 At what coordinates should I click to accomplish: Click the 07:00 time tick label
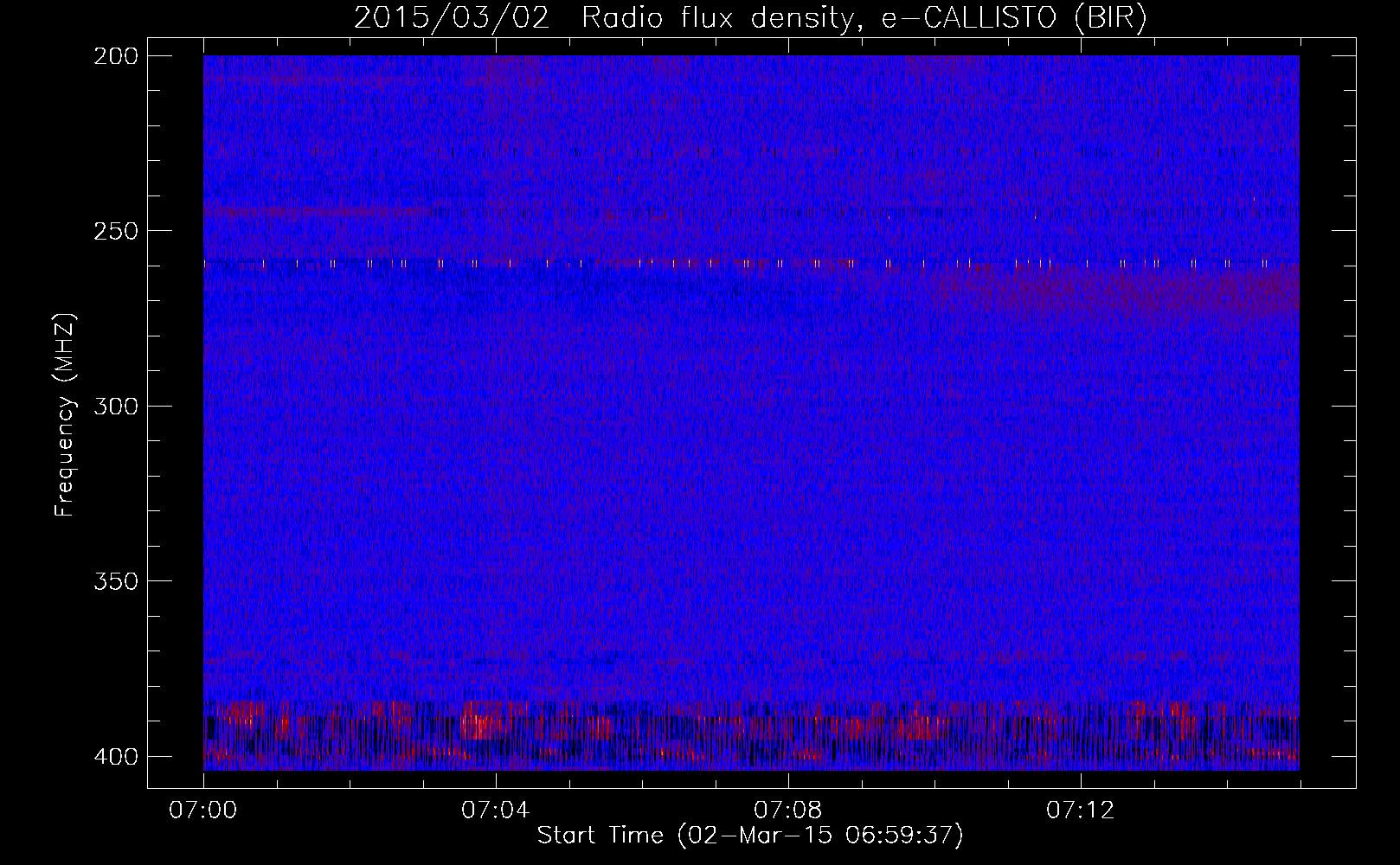pyautogui.click(x=203, y=811)
